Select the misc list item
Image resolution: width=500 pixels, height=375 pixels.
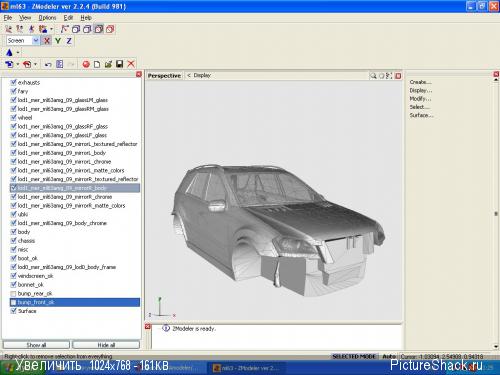point(23,249)
